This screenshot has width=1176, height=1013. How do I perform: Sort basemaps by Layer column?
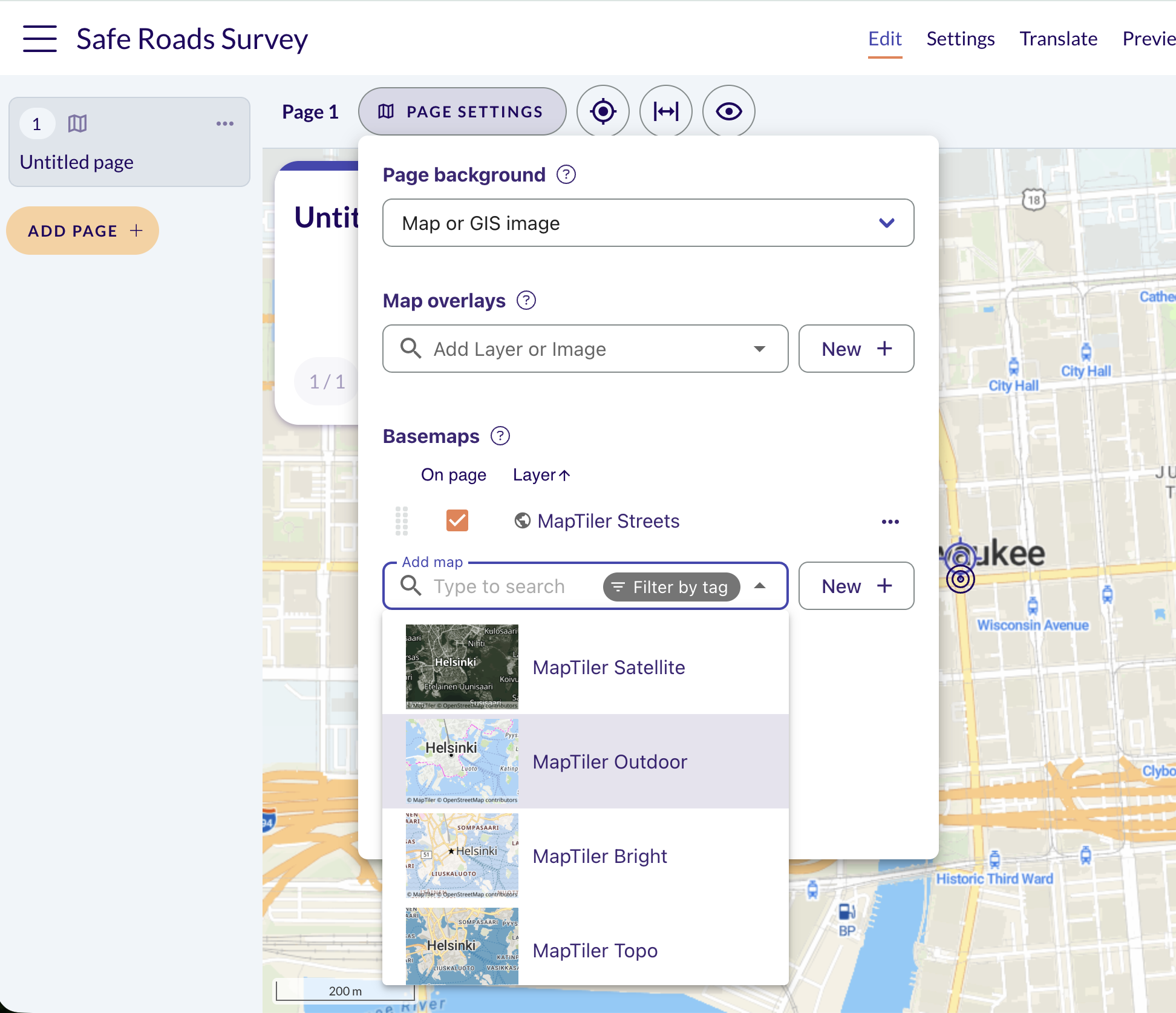pos(541,475)
